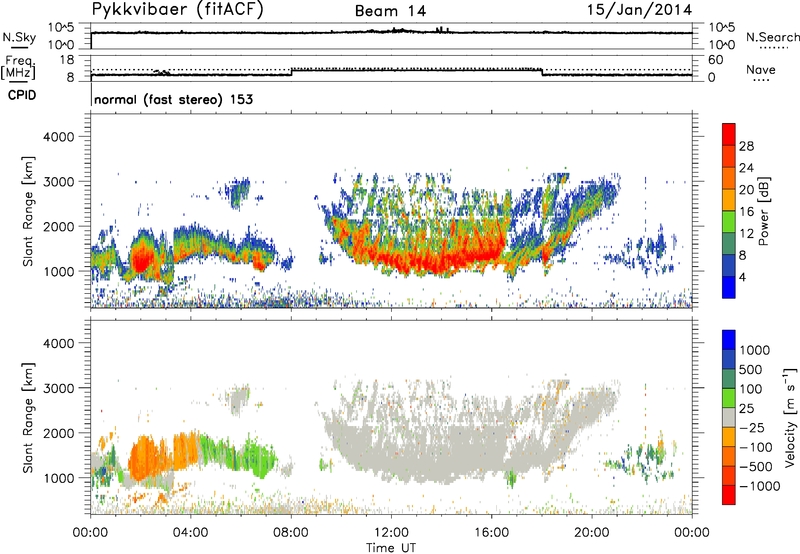
Task: Click the '100' value on Velocity colorbar
Action: point(751,389)
